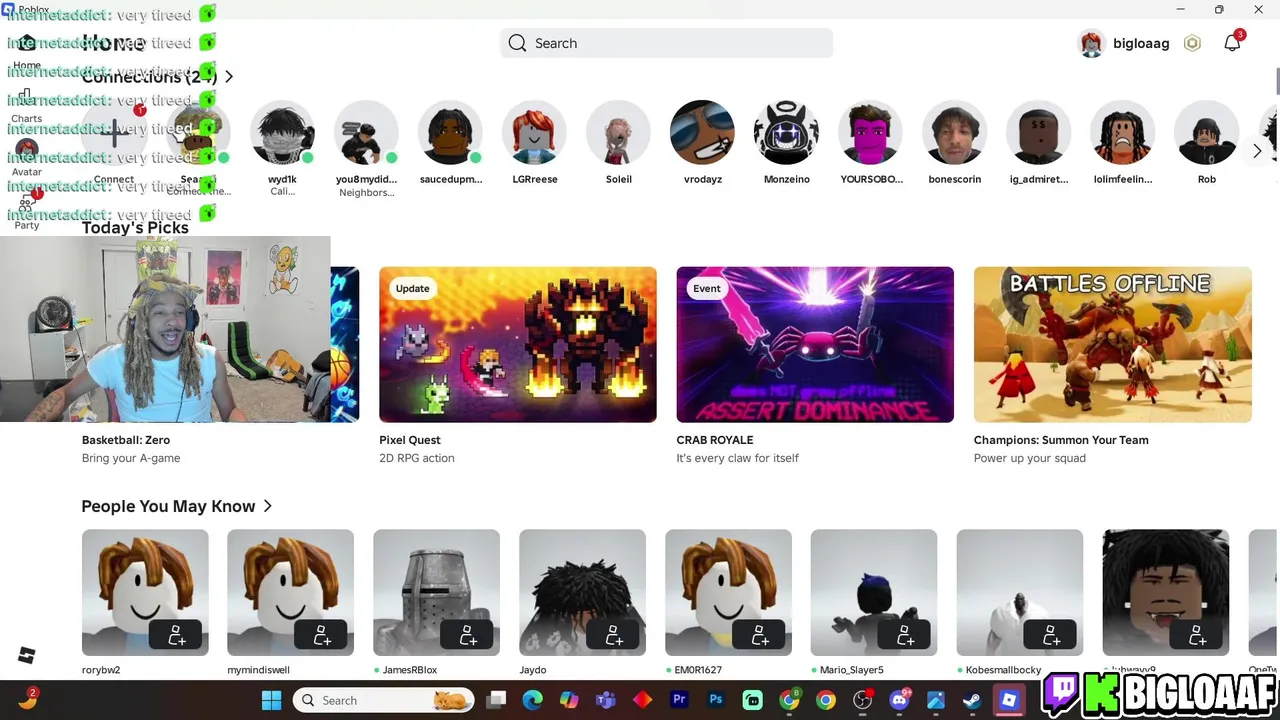Image resolution: width=1280 pixels, height=720 pixels.
Task: Click the Today's Picks heading
Action: 135,227
